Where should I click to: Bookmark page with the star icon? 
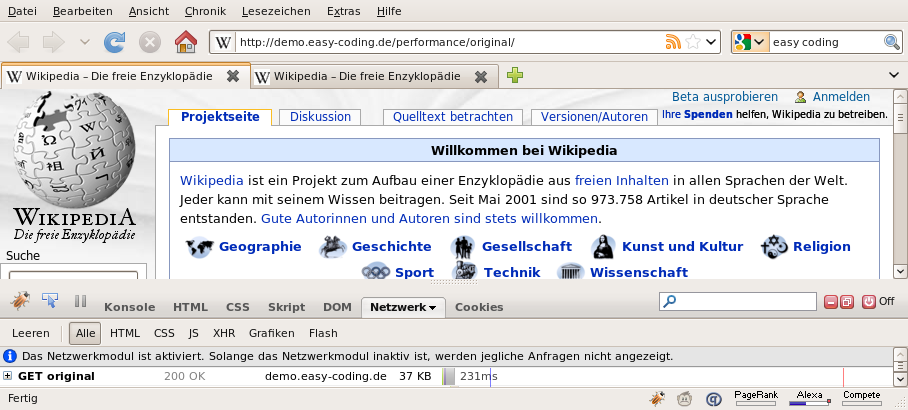point(692,42)
